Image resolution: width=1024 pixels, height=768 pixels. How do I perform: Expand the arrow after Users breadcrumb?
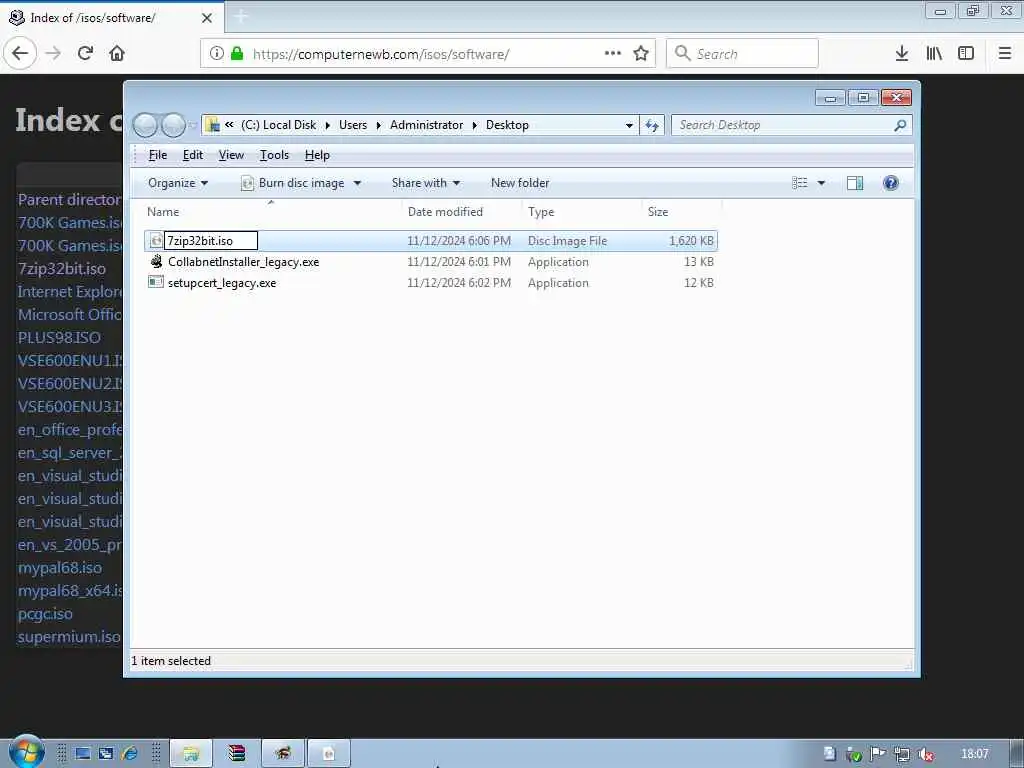378,125
